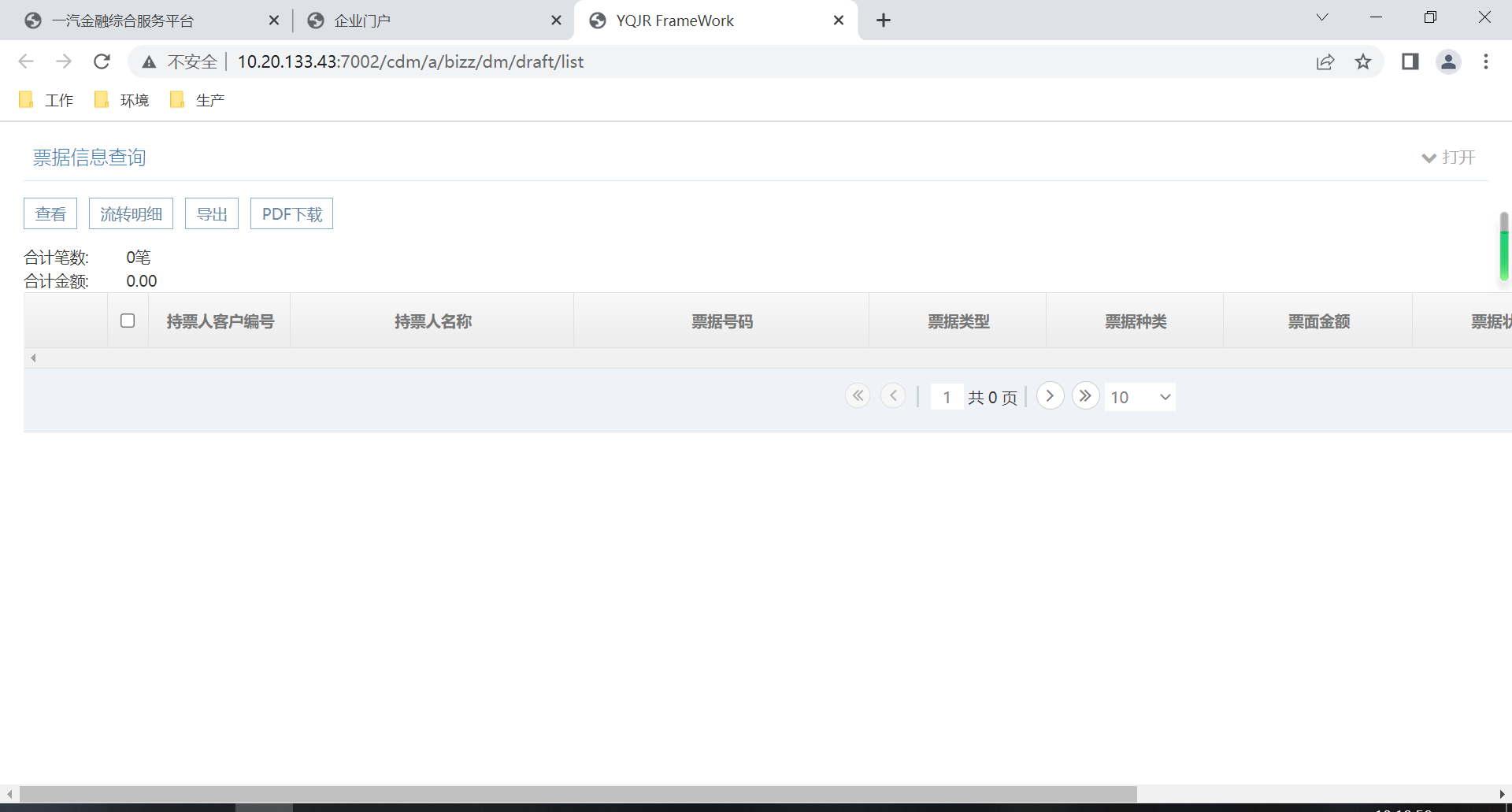The image size is (1512, 812).
Task: Open the 生产 bookmark folder
Action: point(198,100)
